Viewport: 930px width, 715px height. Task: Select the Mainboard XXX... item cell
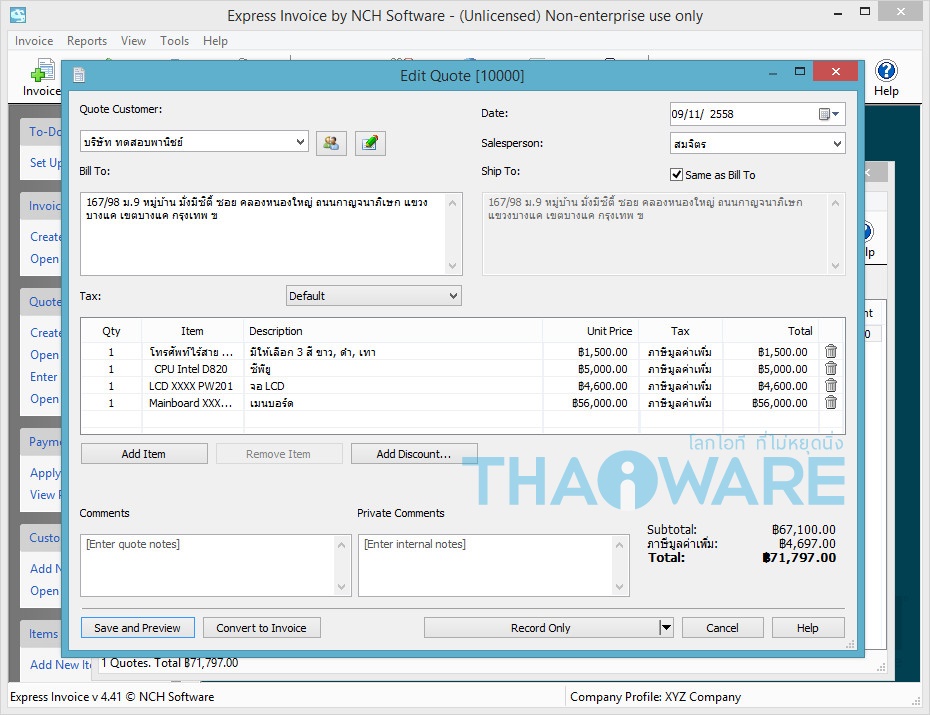point(192,403)
